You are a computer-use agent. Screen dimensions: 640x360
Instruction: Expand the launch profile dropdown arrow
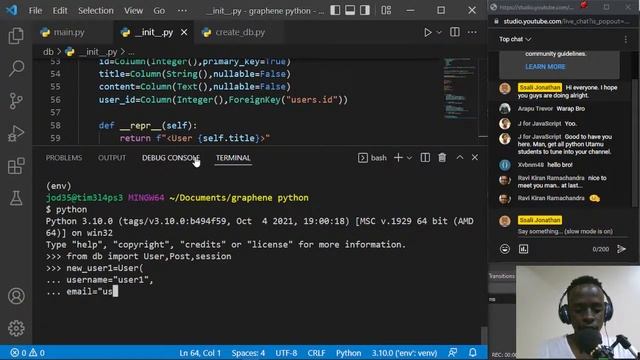point(409,158)
